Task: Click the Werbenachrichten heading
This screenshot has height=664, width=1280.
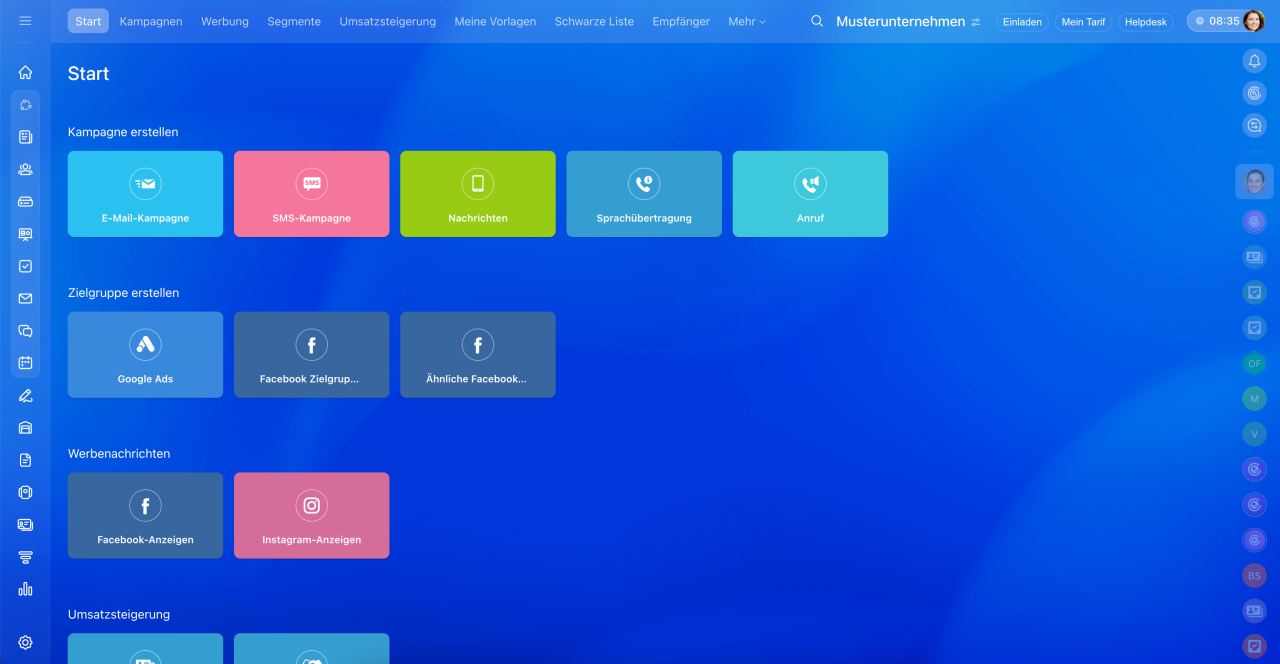Action: pyautogui.click(x=119, y=454)
